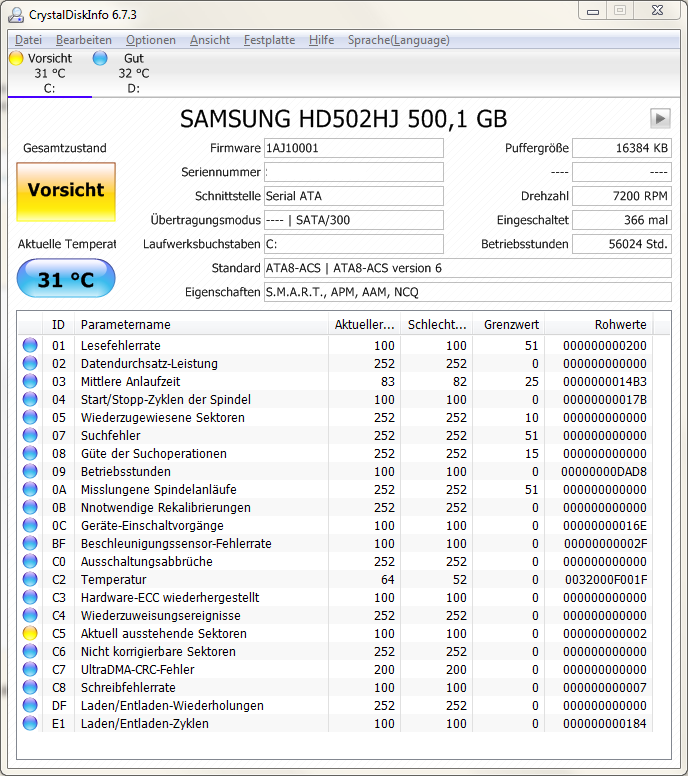Image resolution: width=688 pixels, height=776 pixels.
Task: Click the Rohwerte column header
Action: [599, 325]
